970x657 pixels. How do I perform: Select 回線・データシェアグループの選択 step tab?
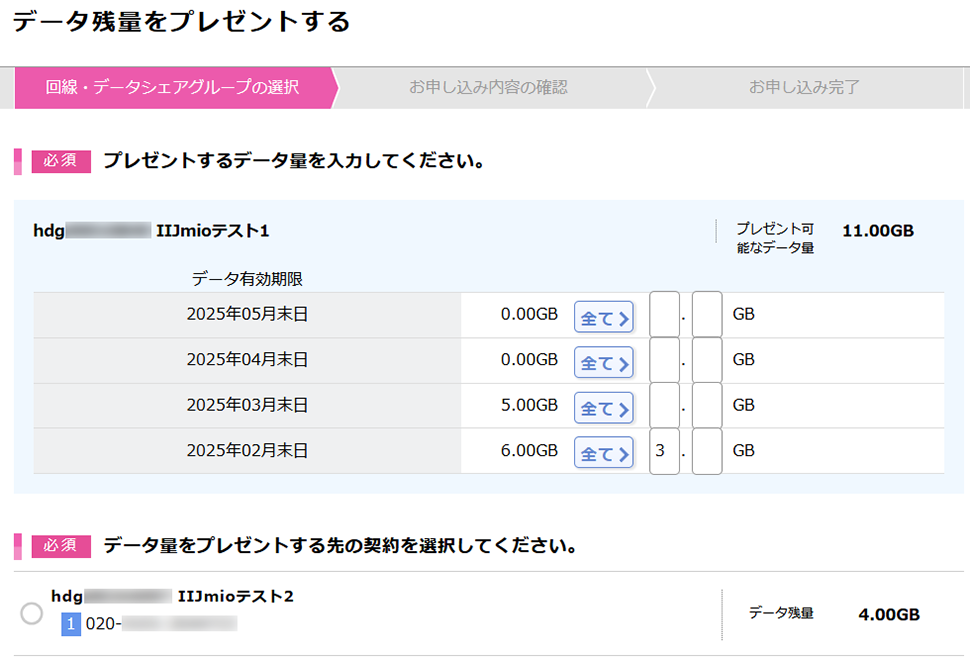(173, 87)
